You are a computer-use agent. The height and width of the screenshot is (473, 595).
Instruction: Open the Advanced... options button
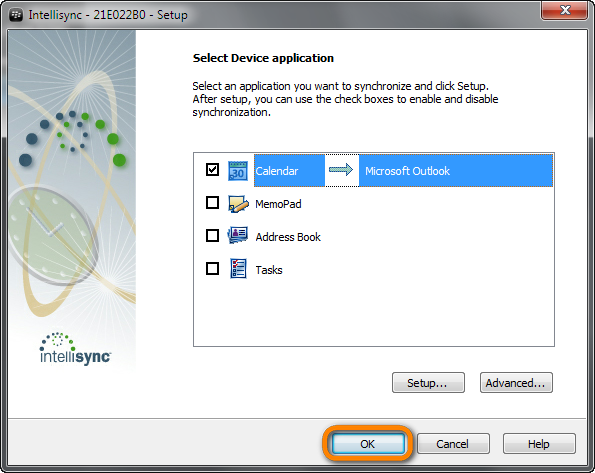click(516, 383)
